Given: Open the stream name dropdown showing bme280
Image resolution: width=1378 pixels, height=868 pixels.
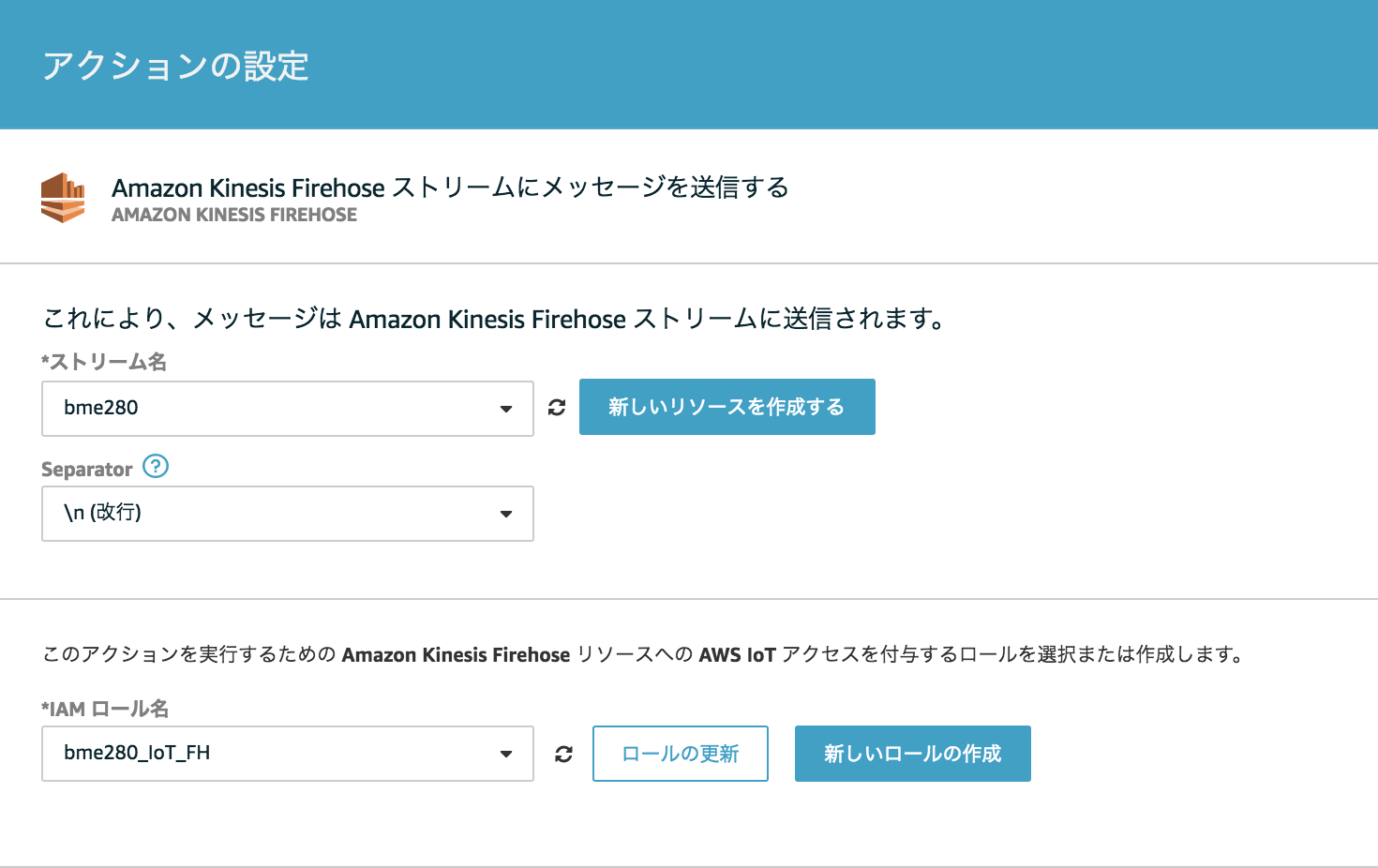Looking at the screenshot, I should [x=288, y=409].
